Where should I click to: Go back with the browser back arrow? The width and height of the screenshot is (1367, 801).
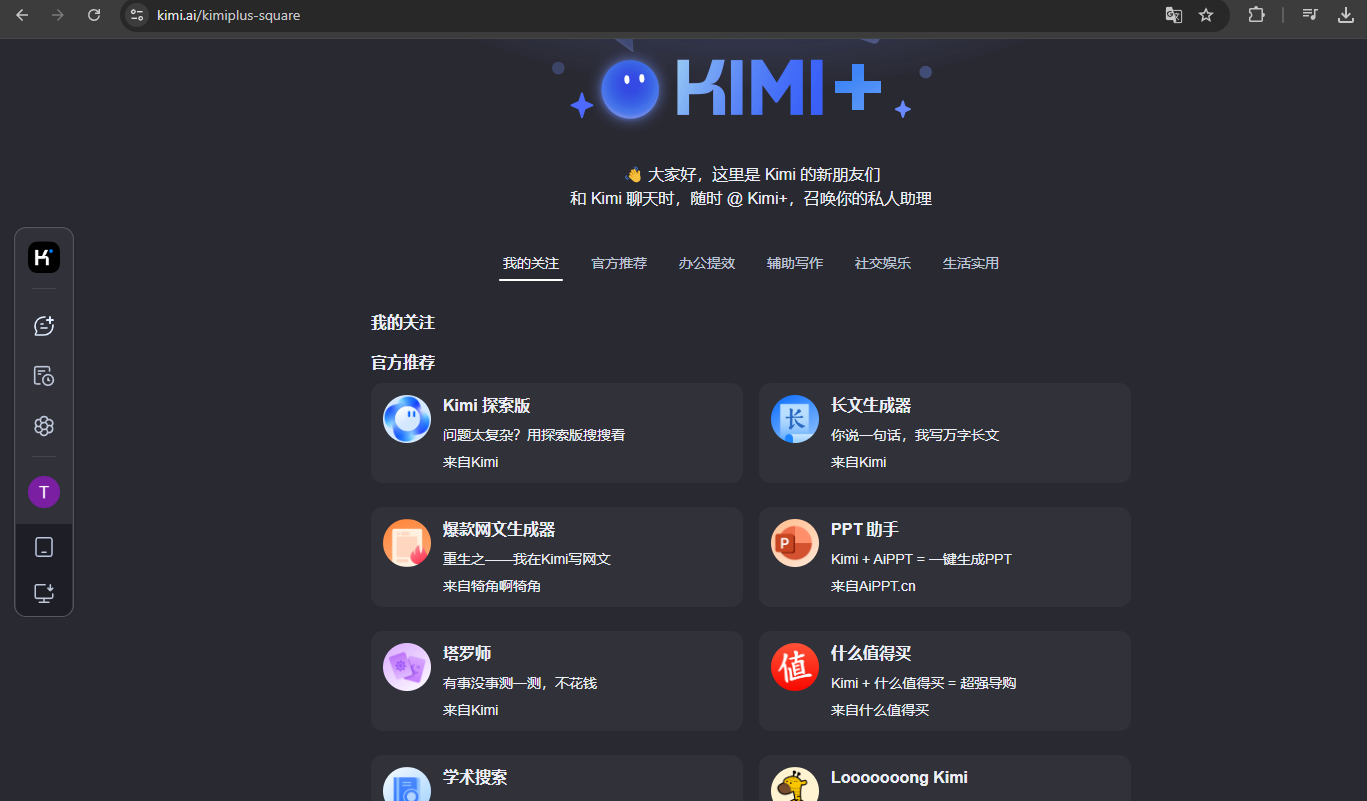(x=22, y=15)
